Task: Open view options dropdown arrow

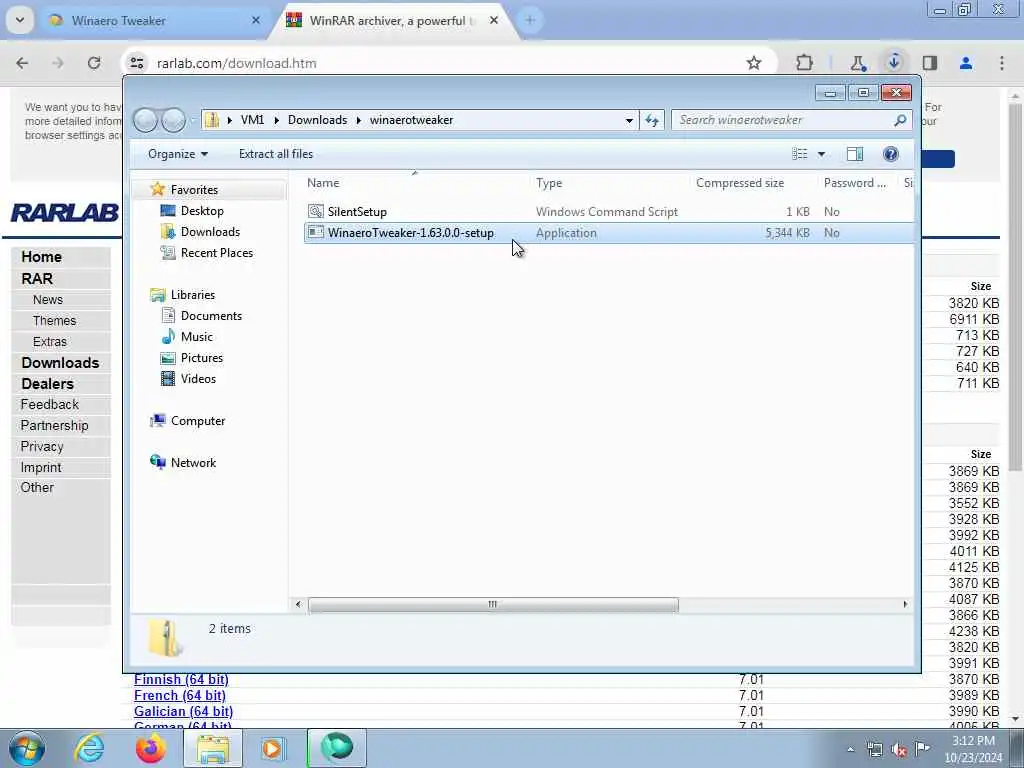Action: click(x=822, y=154)
